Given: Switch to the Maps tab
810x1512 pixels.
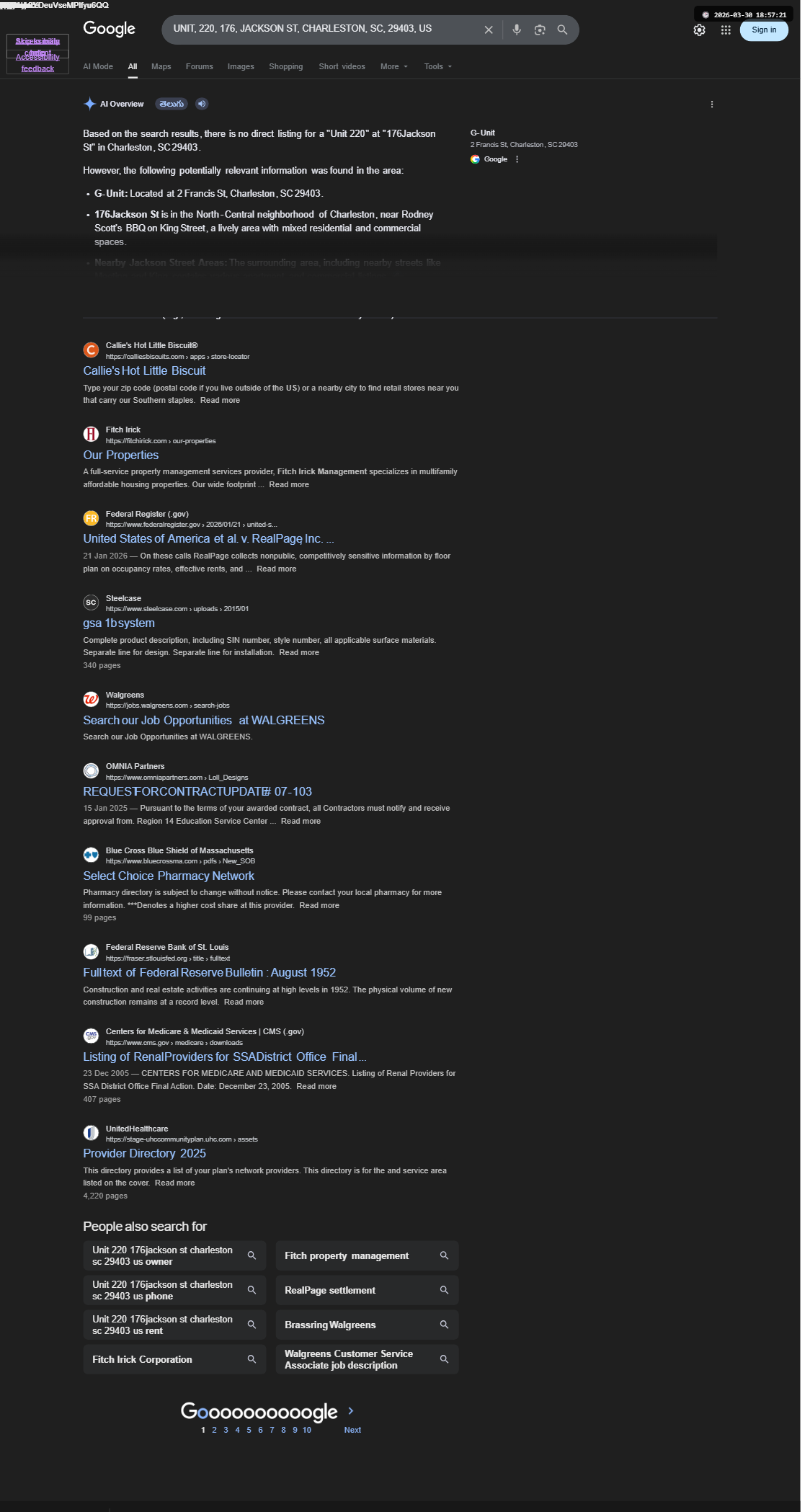Looking at the screenshot, I should coord(161,66).
